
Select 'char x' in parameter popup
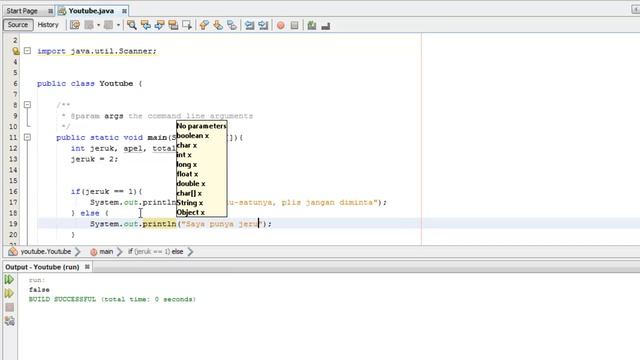click(187, 145)
